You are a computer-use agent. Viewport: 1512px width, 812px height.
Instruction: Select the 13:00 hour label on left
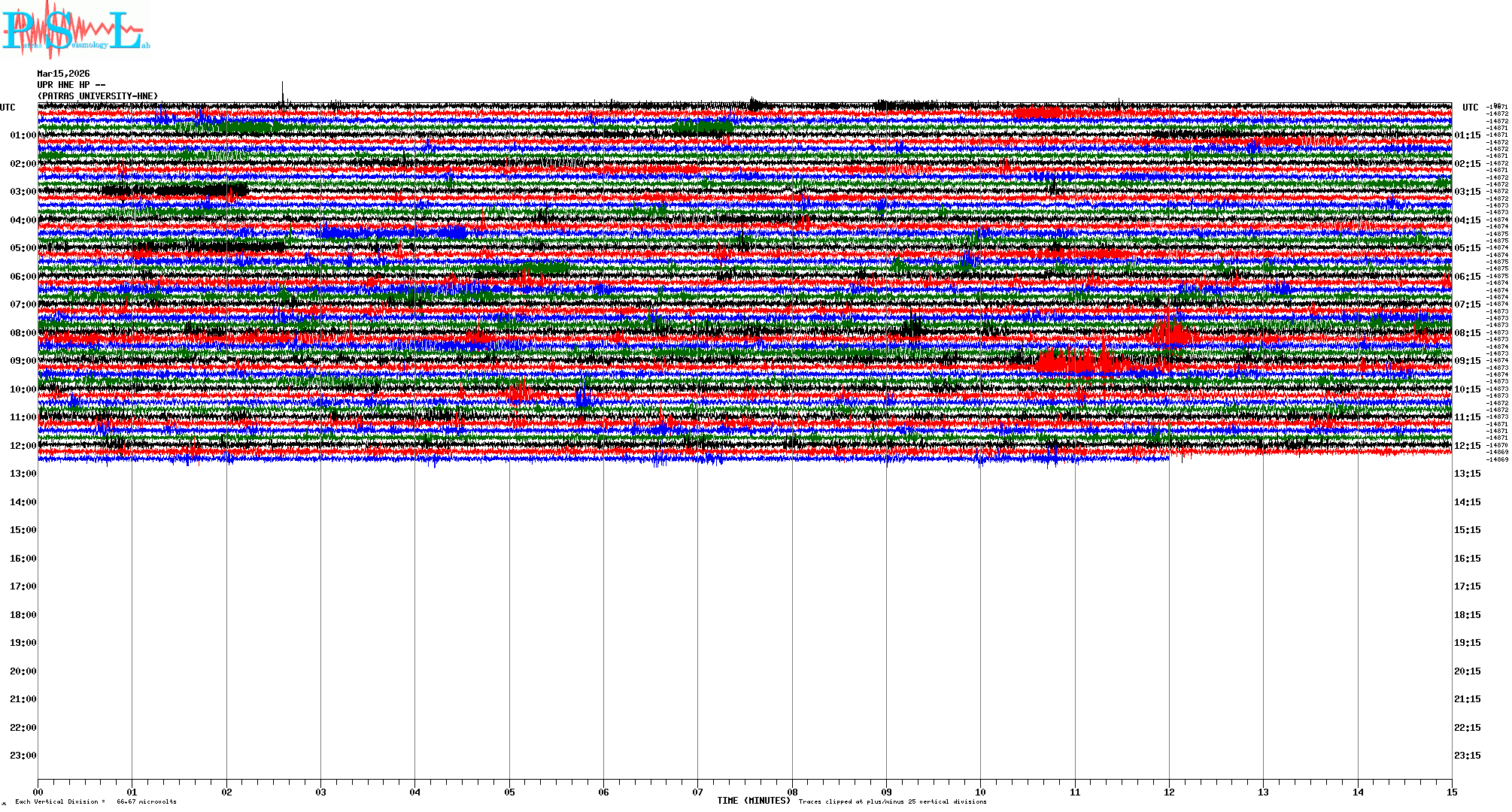tap(23, 474)
